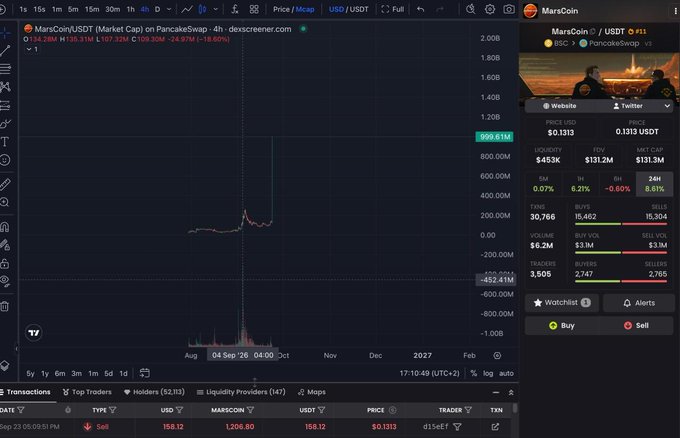The height and width of the screenshot is (438, 680).
Task: Switch chart to Mcap display
Action: pos(305,9)
